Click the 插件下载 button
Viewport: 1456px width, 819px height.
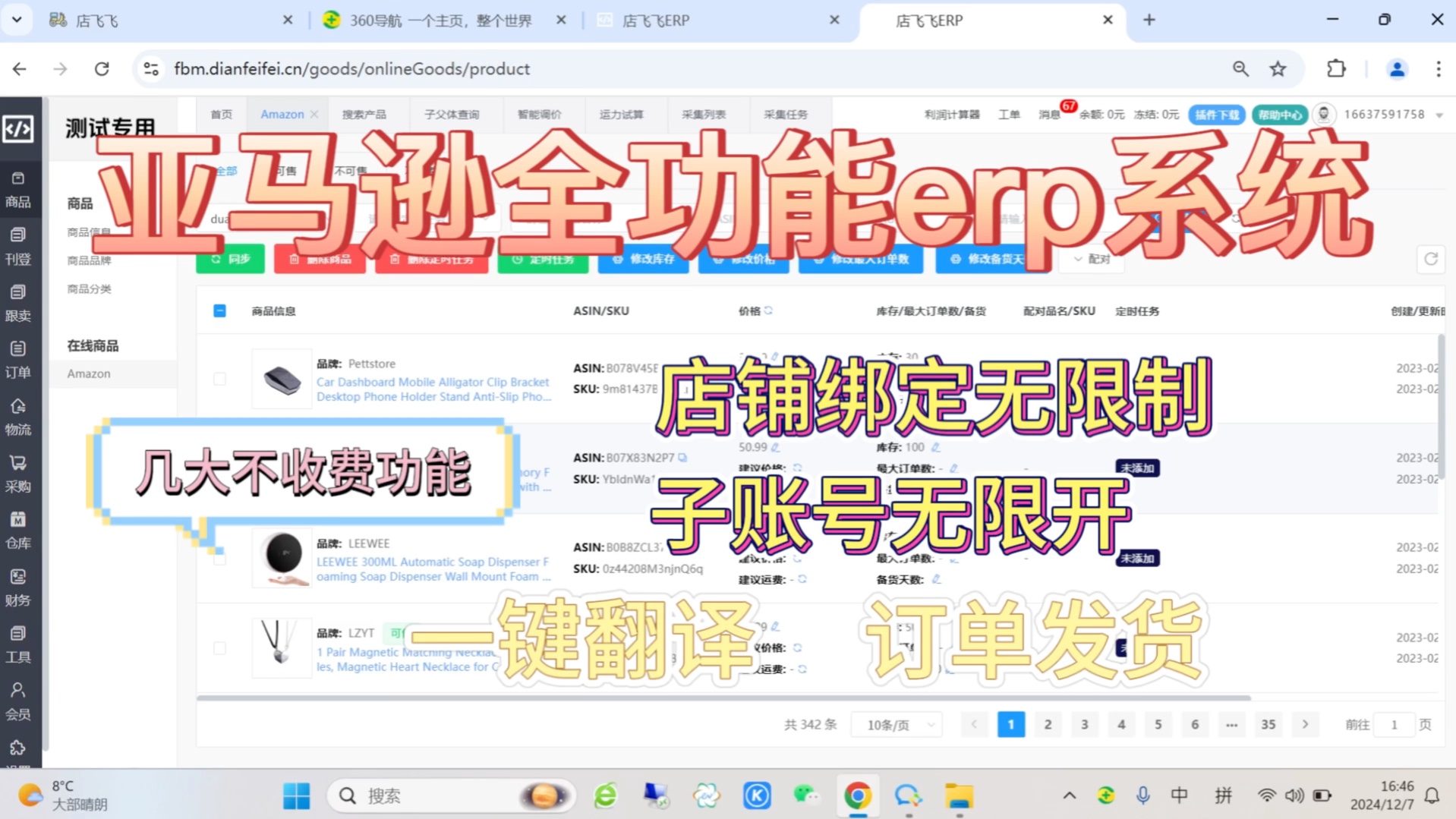click(x=1217, y=115)
